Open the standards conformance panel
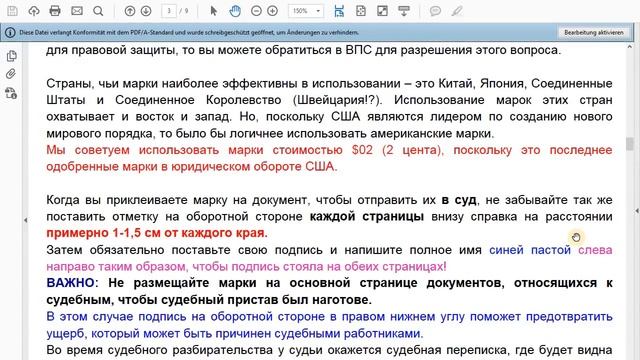Viewport: 640px width, 360px height. (x=11, y=93)
